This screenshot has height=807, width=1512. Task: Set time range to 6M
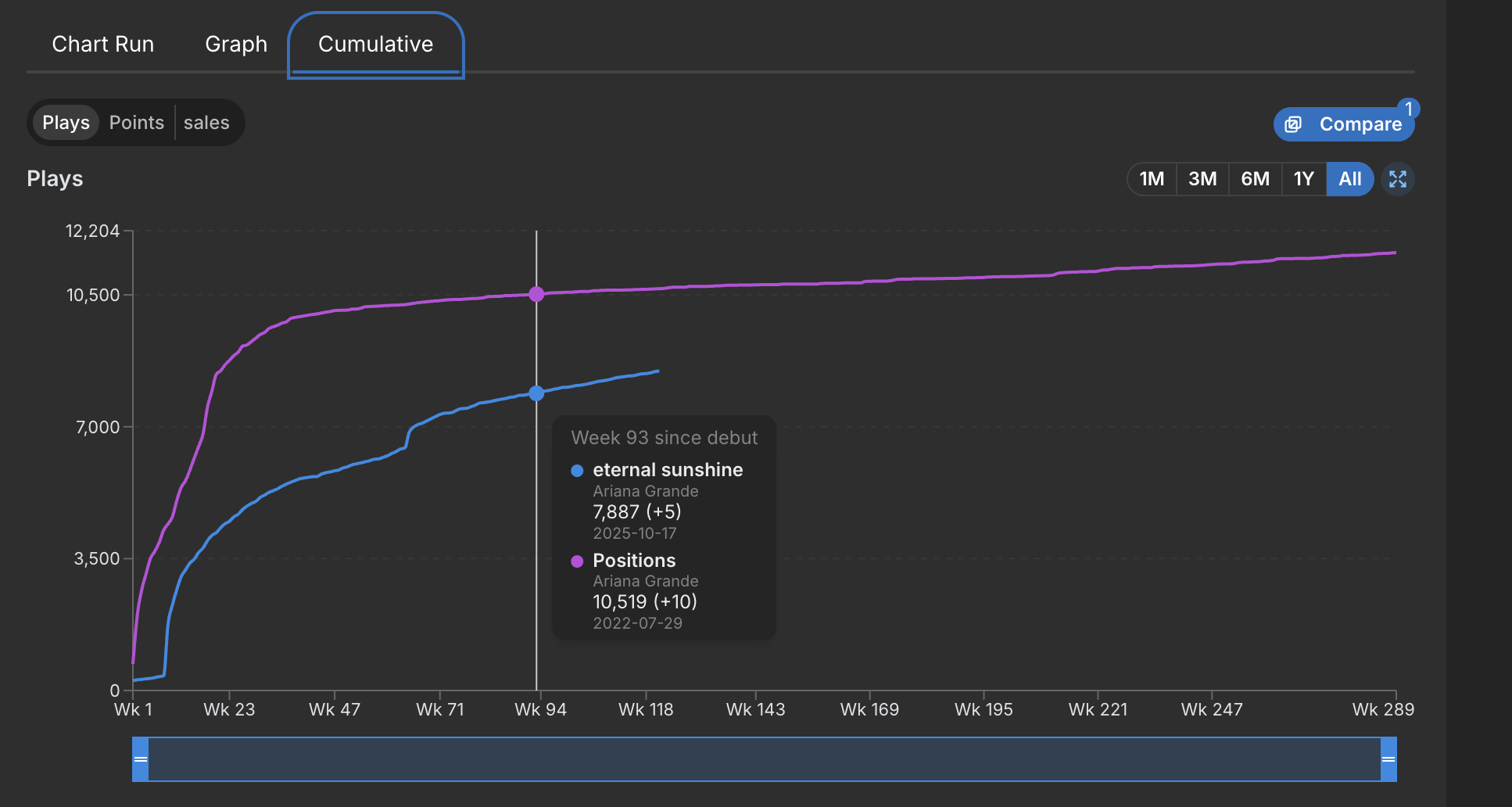1255,179
